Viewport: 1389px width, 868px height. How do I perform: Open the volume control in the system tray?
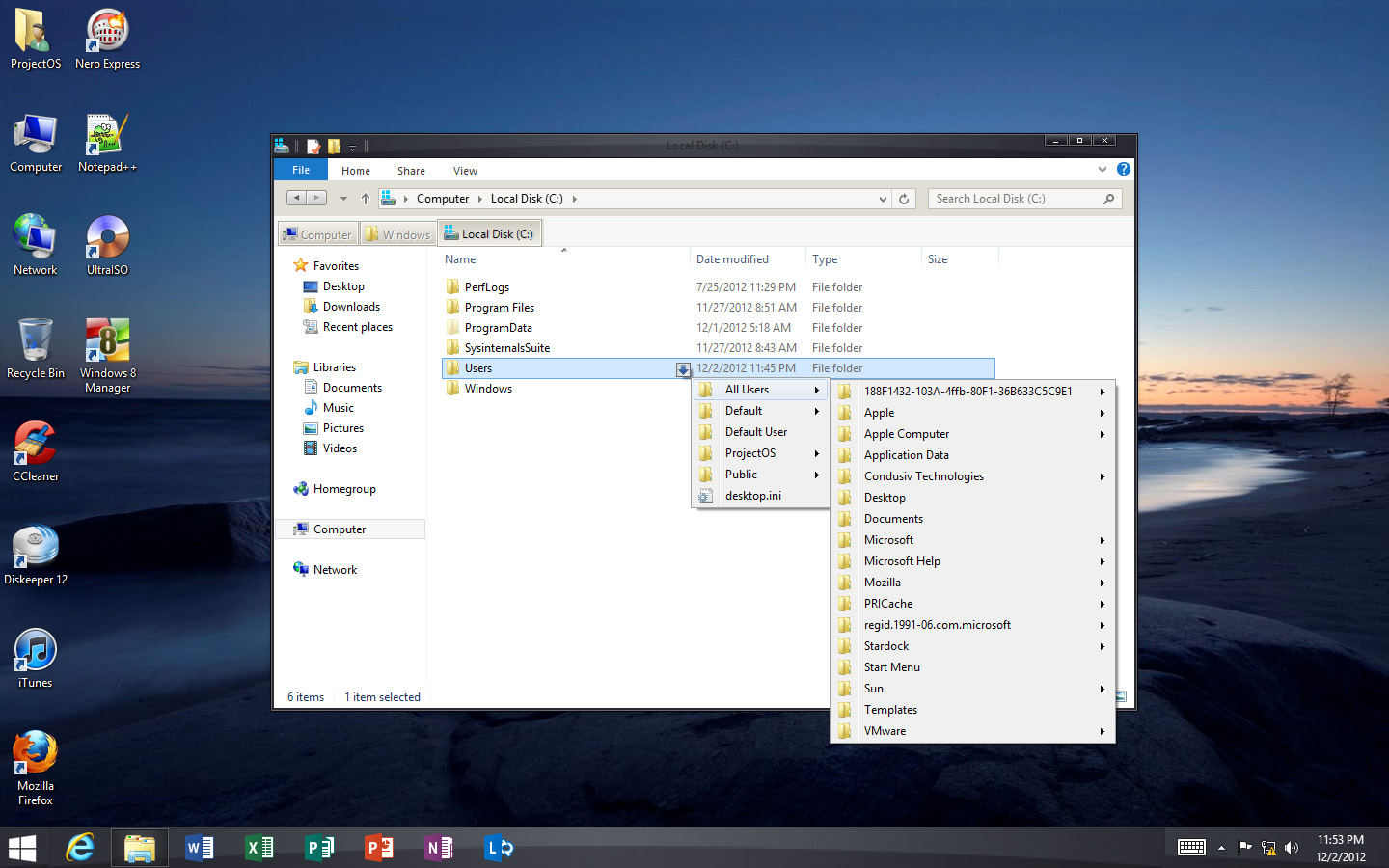1292,848
